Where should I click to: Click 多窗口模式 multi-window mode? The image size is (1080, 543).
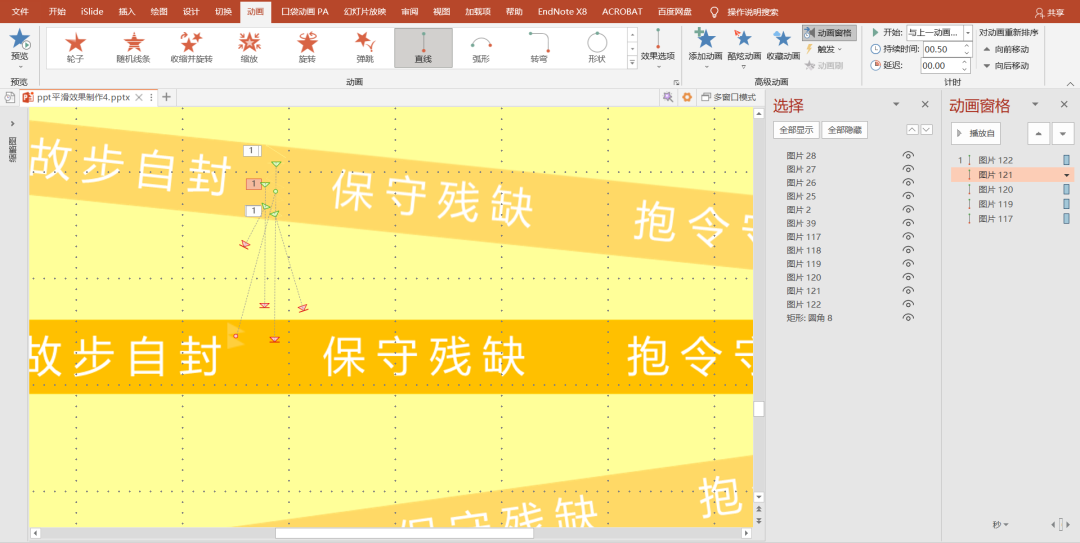point(729,97)
